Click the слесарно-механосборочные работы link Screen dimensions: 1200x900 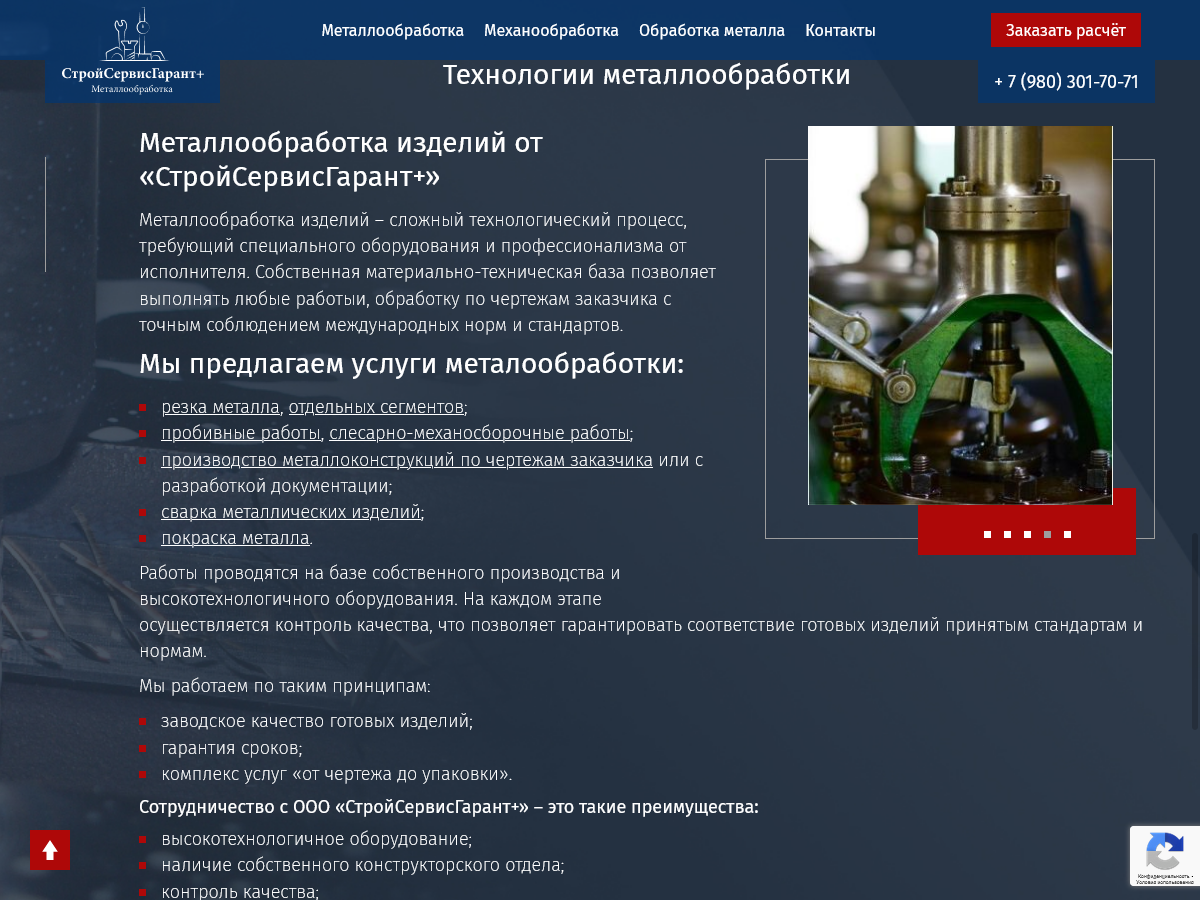[x=479, y=433]
